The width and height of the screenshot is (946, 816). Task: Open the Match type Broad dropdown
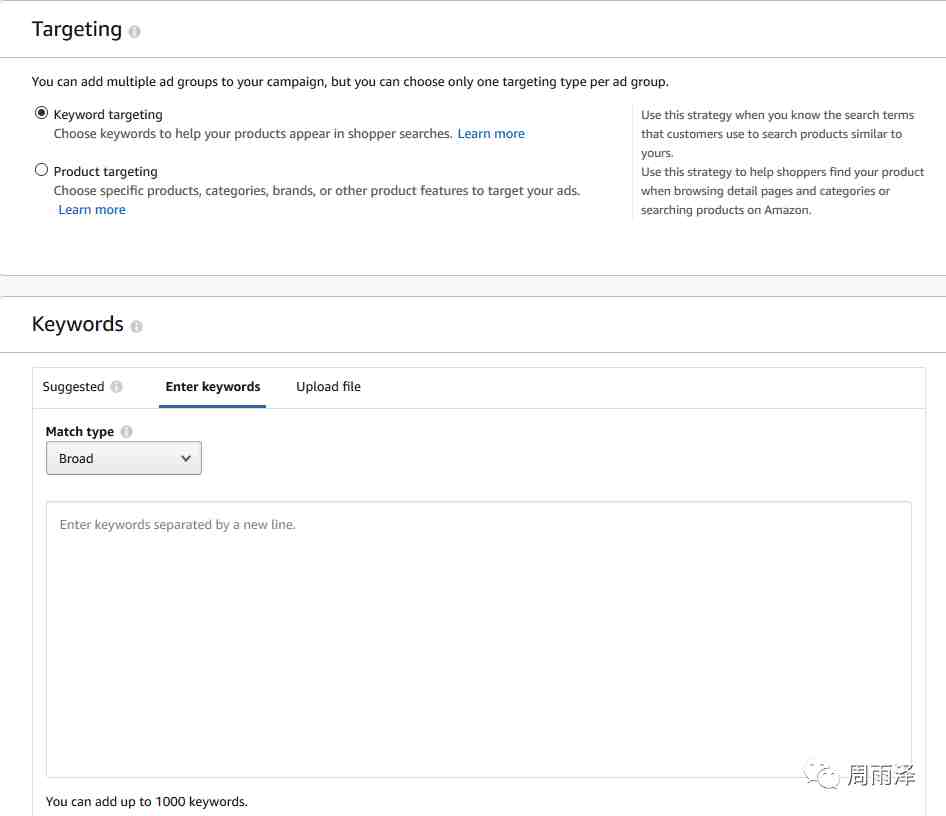(124, 458)
